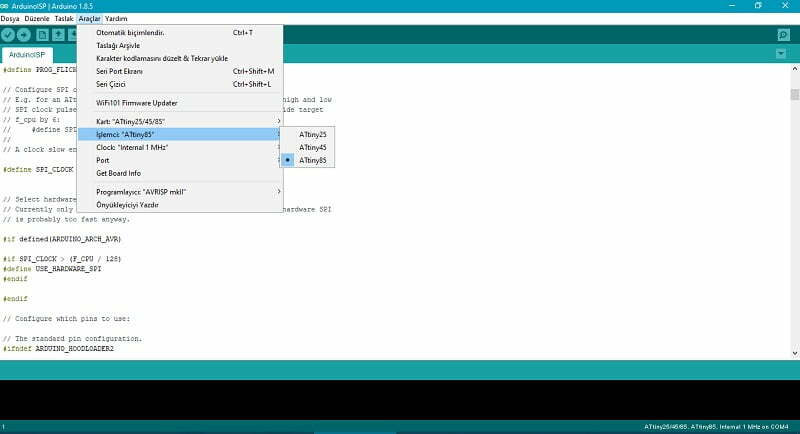Launch WiFi101 Firmware Updater
Image resolution: width=800 pixels, height=434 pixels.
coord(180,103)
